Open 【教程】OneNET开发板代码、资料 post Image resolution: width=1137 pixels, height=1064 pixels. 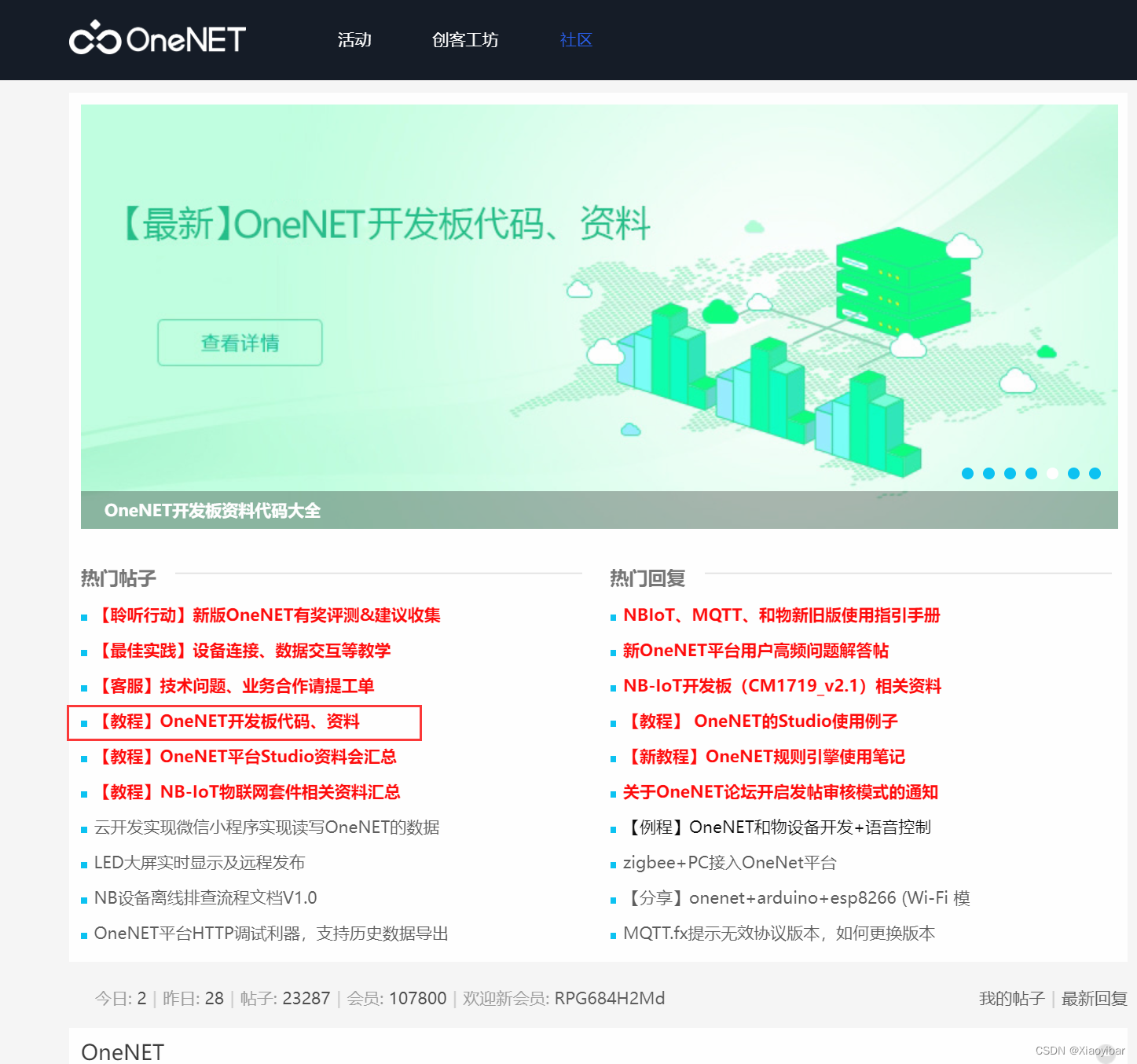226,721
